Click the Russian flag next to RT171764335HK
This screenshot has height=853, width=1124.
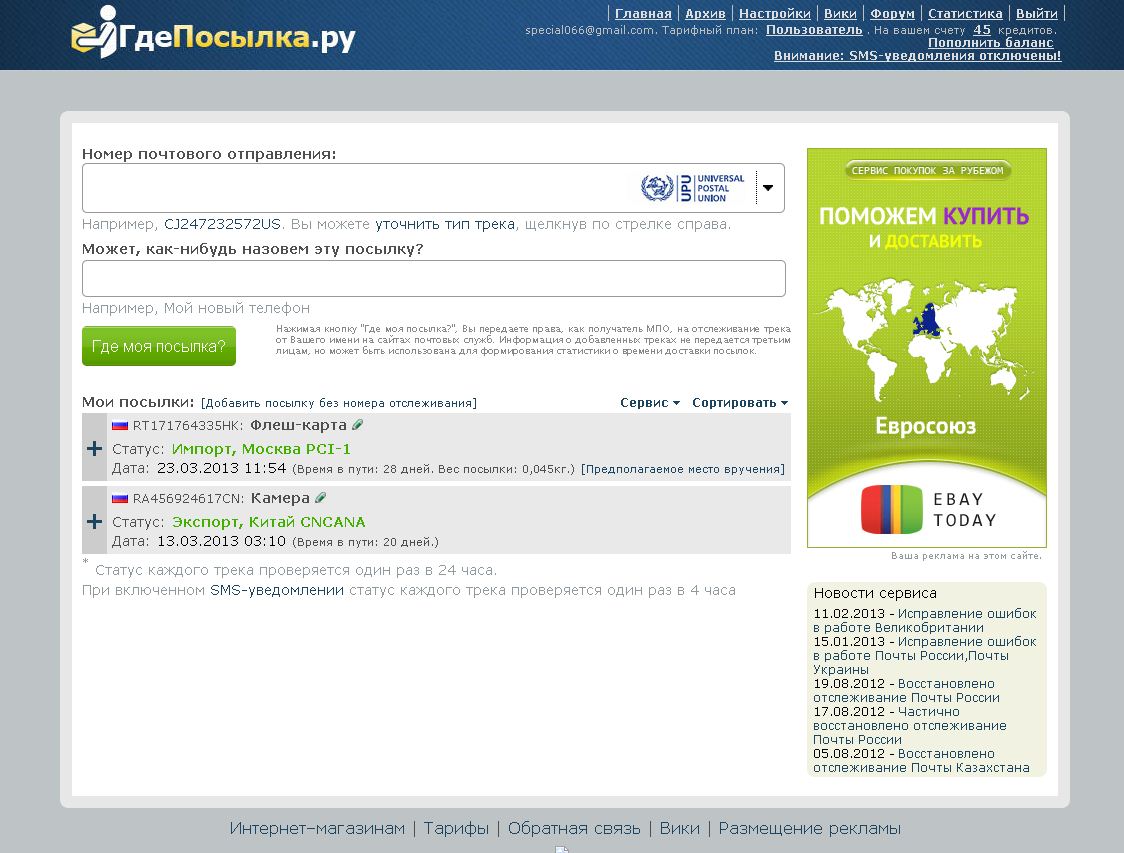tap(120, 425)
